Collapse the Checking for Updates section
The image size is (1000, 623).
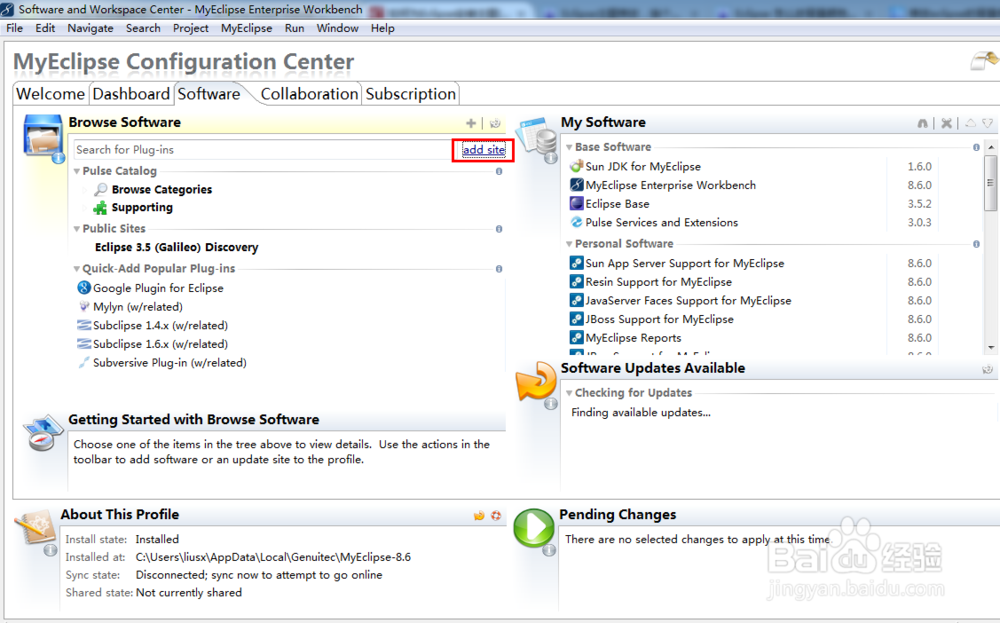(569, 393)
